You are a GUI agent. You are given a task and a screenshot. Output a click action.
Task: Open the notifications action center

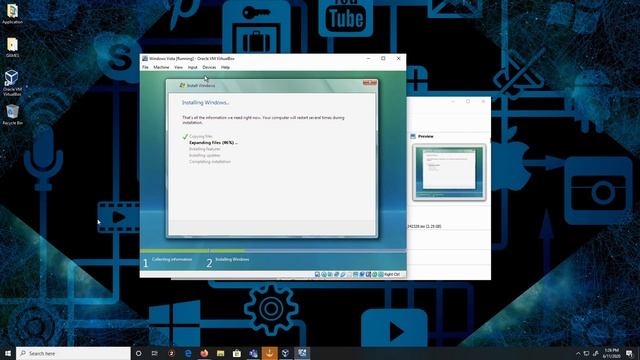tap(629, 353)
